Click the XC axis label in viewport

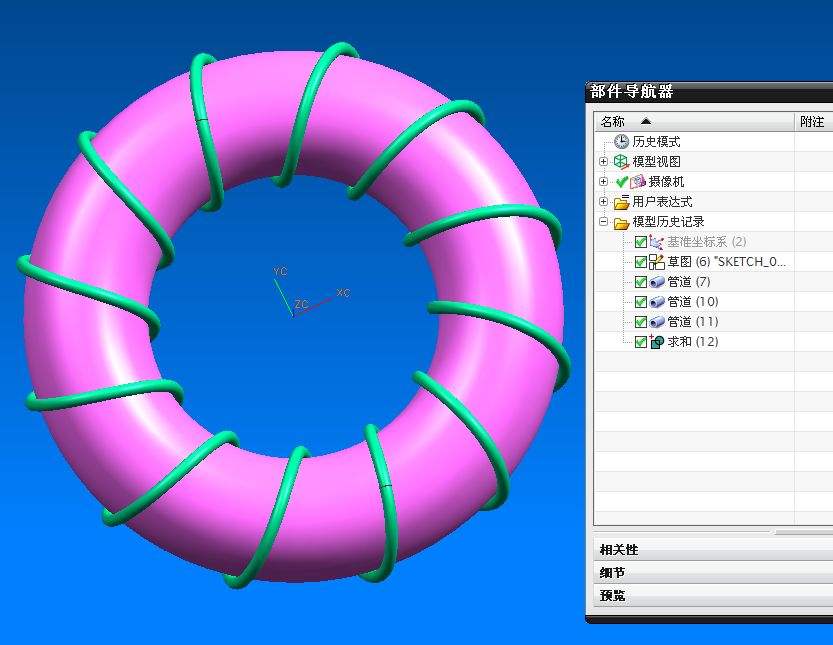343,293
